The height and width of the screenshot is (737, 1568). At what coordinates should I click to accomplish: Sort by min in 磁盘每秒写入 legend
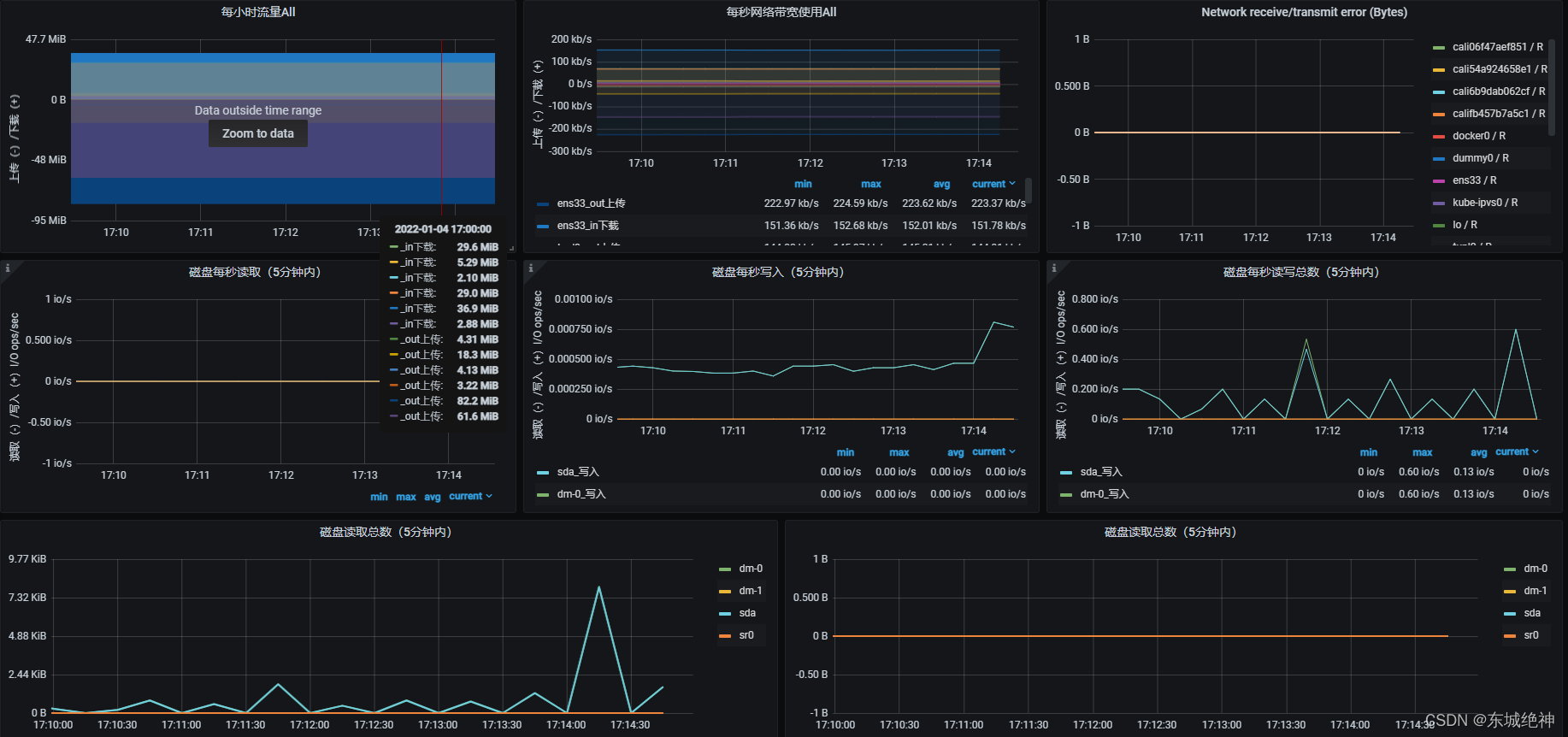coord(846,452)
